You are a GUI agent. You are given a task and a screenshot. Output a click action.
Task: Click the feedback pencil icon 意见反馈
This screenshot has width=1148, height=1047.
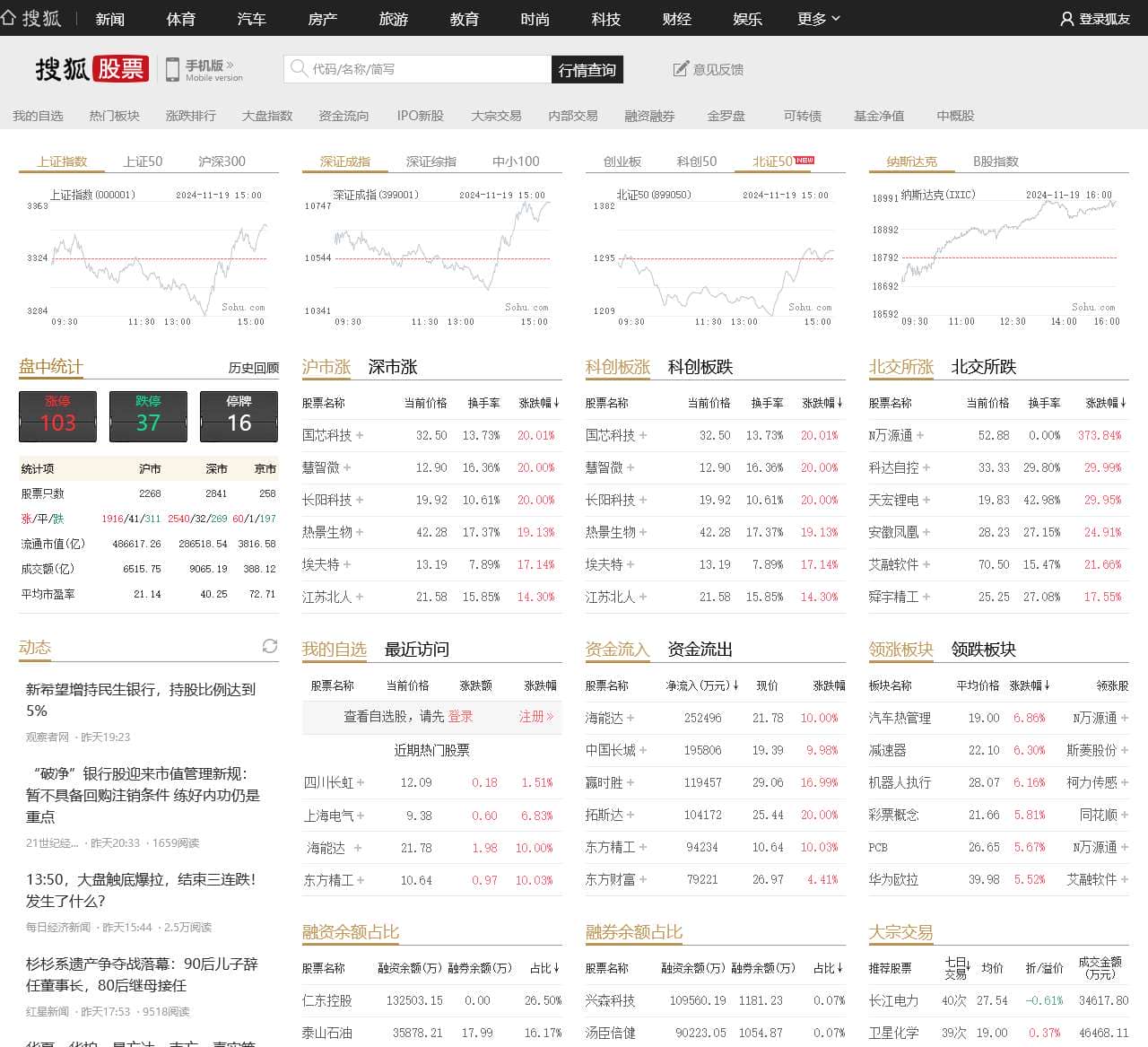point(681,69)
